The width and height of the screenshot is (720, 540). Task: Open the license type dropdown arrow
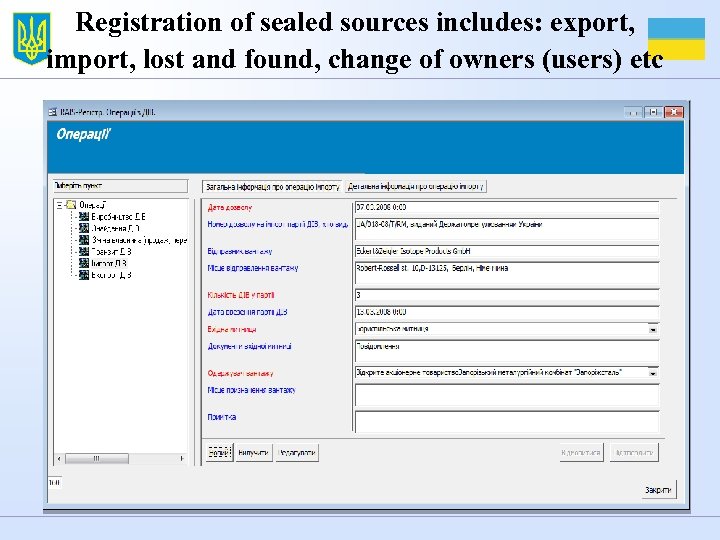click(652, 329)
